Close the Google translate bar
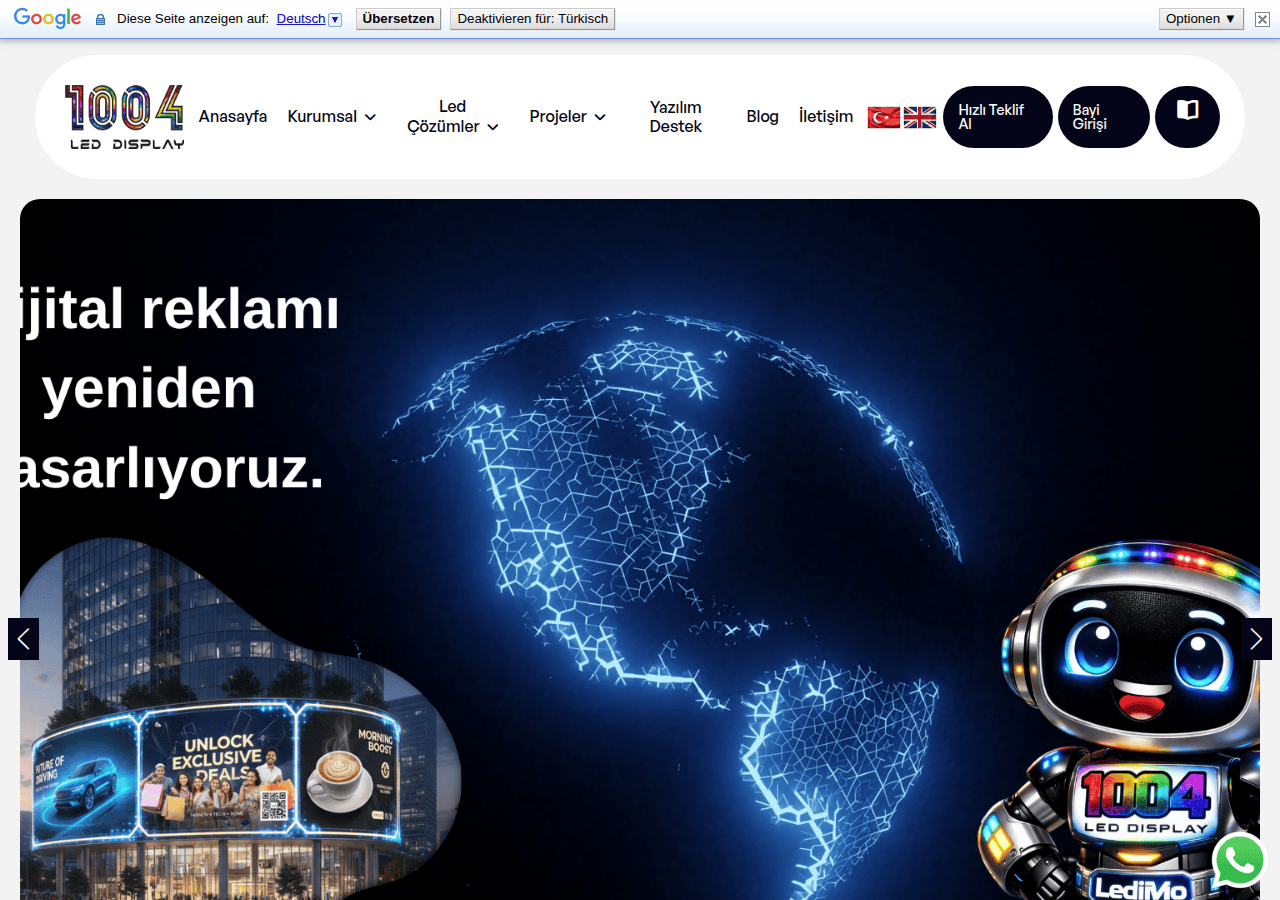Image resolution: width=1280 pixels, height=900 pixels. [1262, 19]
